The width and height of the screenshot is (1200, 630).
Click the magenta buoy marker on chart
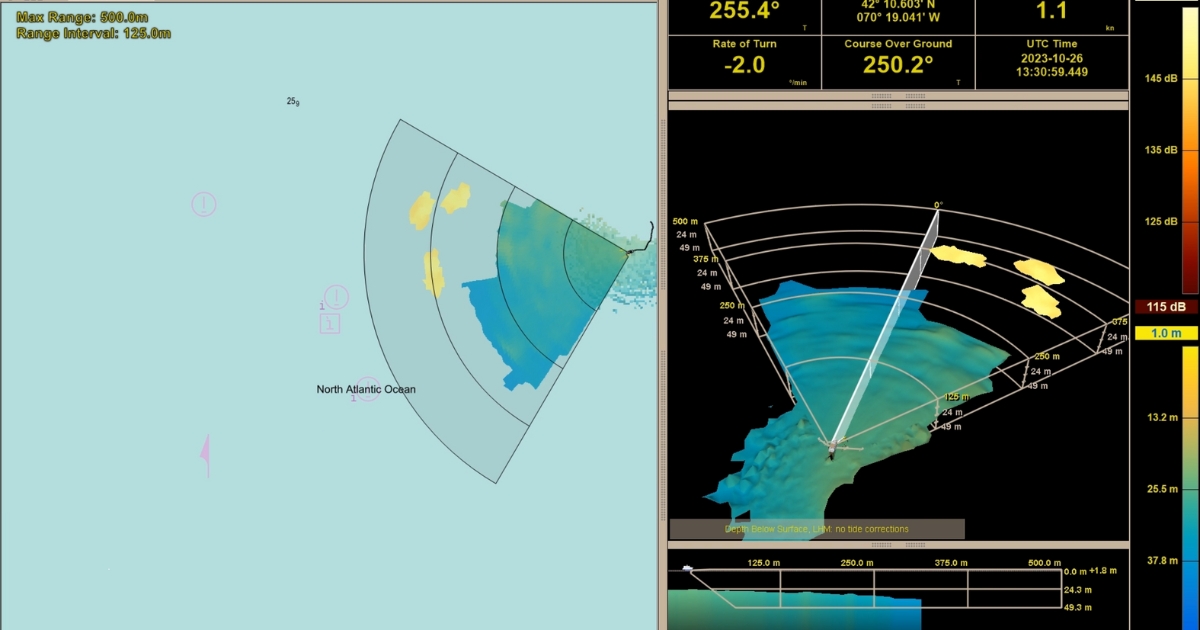tap(206, 453)
